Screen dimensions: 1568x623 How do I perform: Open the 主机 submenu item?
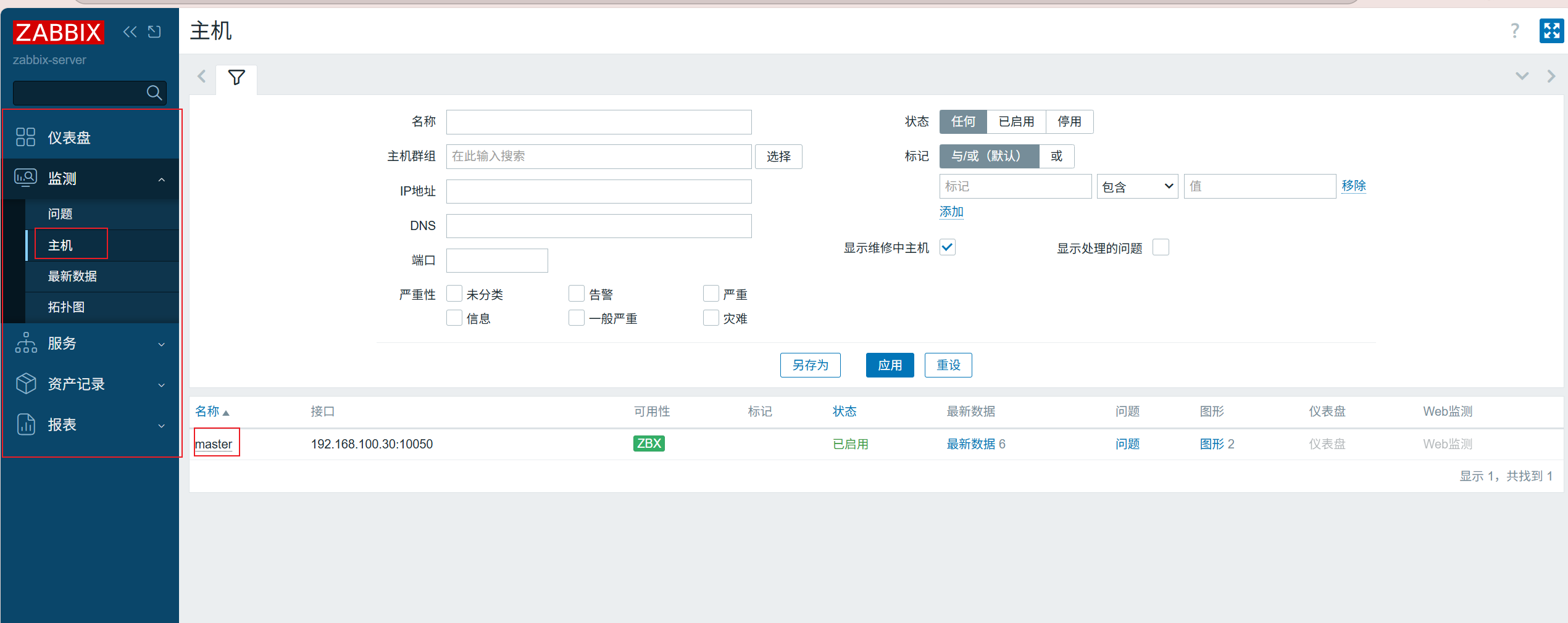[x=102, y=245]
